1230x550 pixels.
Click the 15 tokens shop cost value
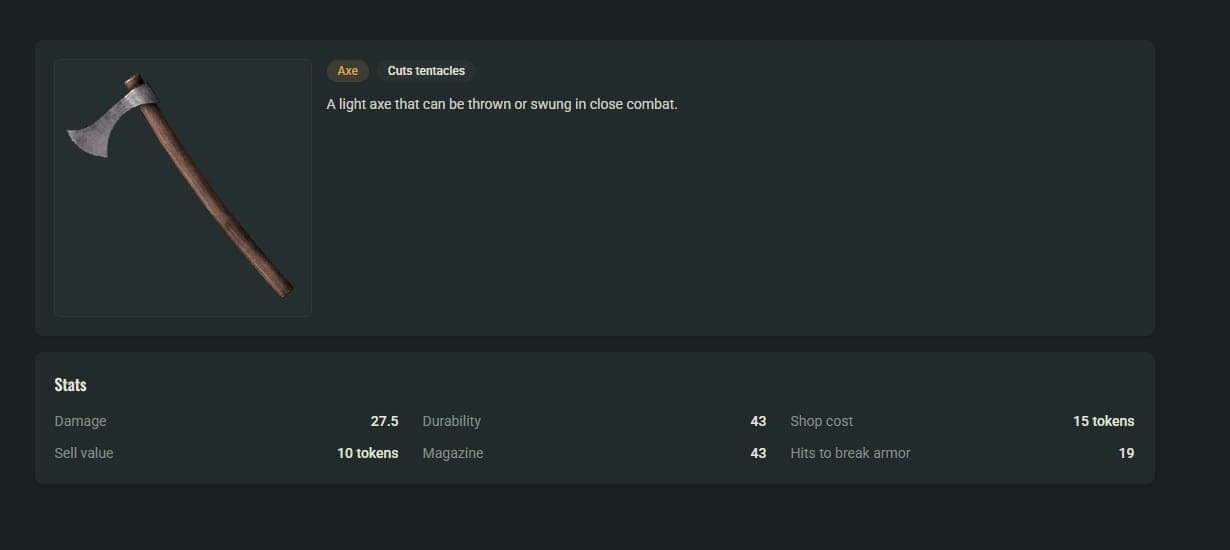tap(1104, 421)
